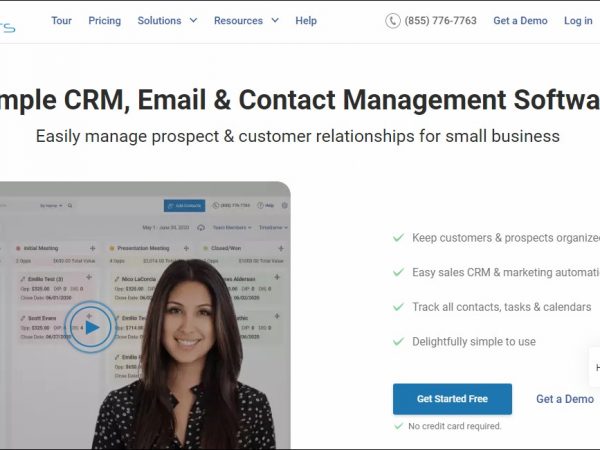
Task: Open the Tour page
Action: [x=61, y=21]
